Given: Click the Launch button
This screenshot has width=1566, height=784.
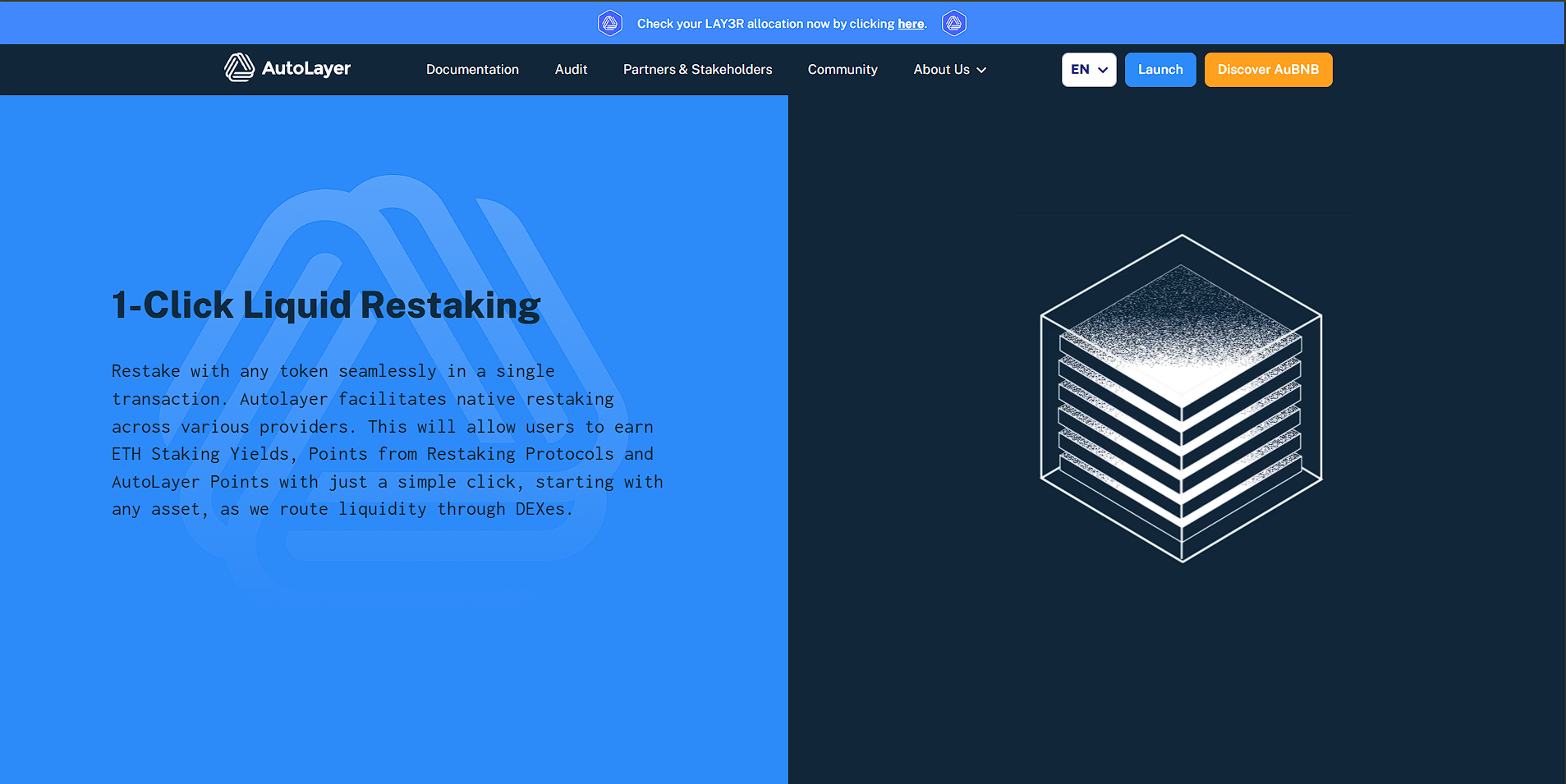Looking at the screenshot, I should coord(1160,70).
